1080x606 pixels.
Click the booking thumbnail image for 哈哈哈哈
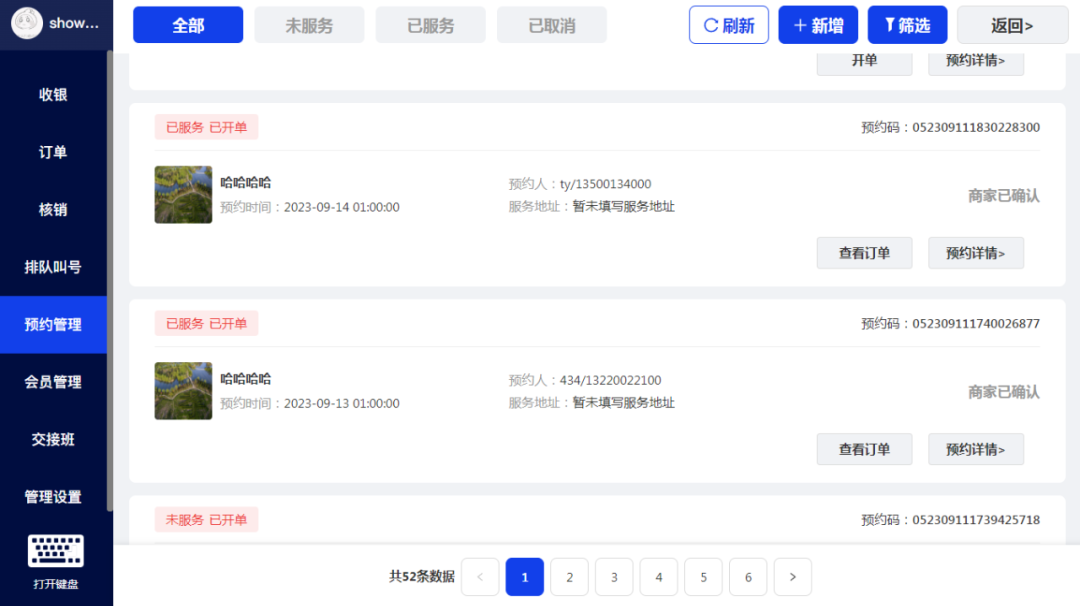(x=183, y=194)
